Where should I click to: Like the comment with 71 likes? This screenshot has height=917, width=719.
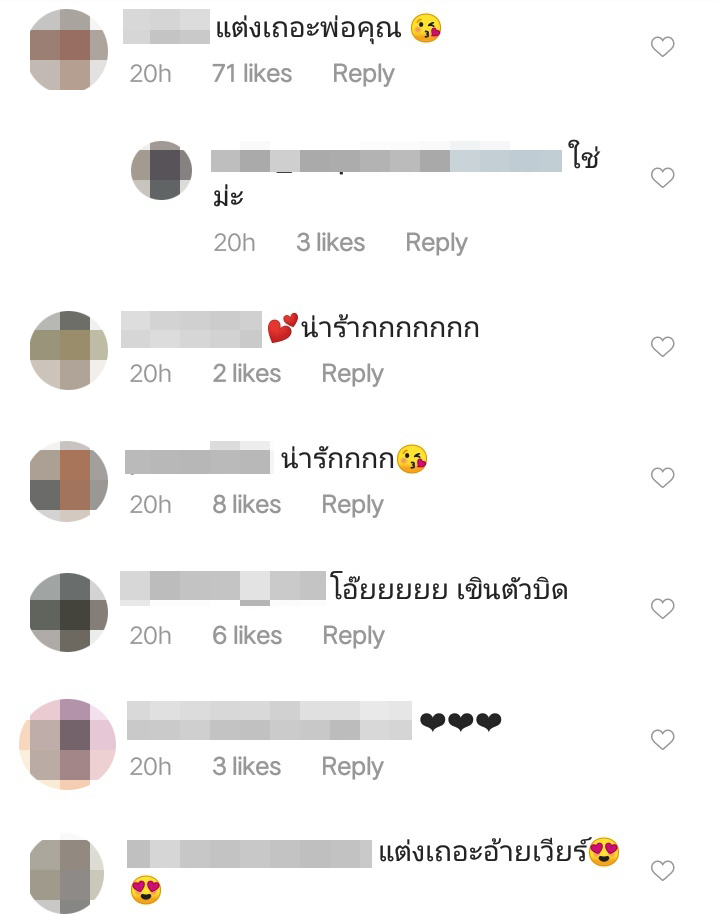click(x=662, y=47)
